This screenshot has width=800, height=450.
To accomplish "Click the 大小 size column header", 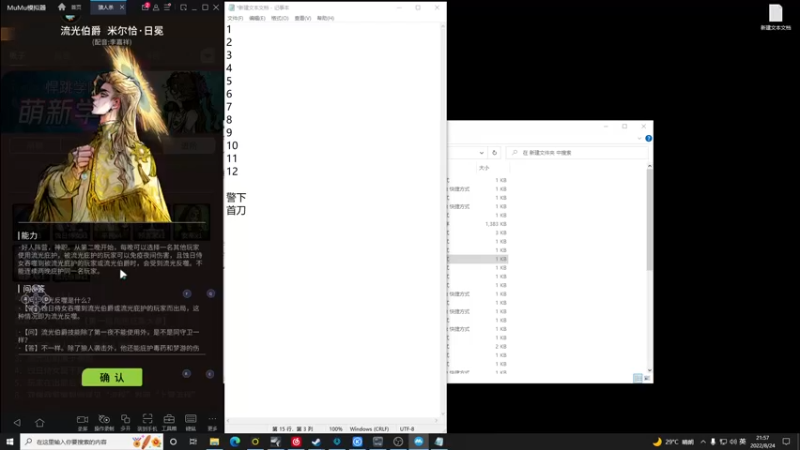I will pos(484,168).
